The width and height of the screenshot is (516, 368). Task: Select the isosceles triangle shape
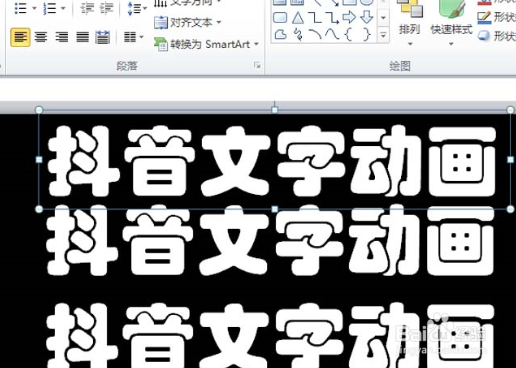click(x=298, y=17)
